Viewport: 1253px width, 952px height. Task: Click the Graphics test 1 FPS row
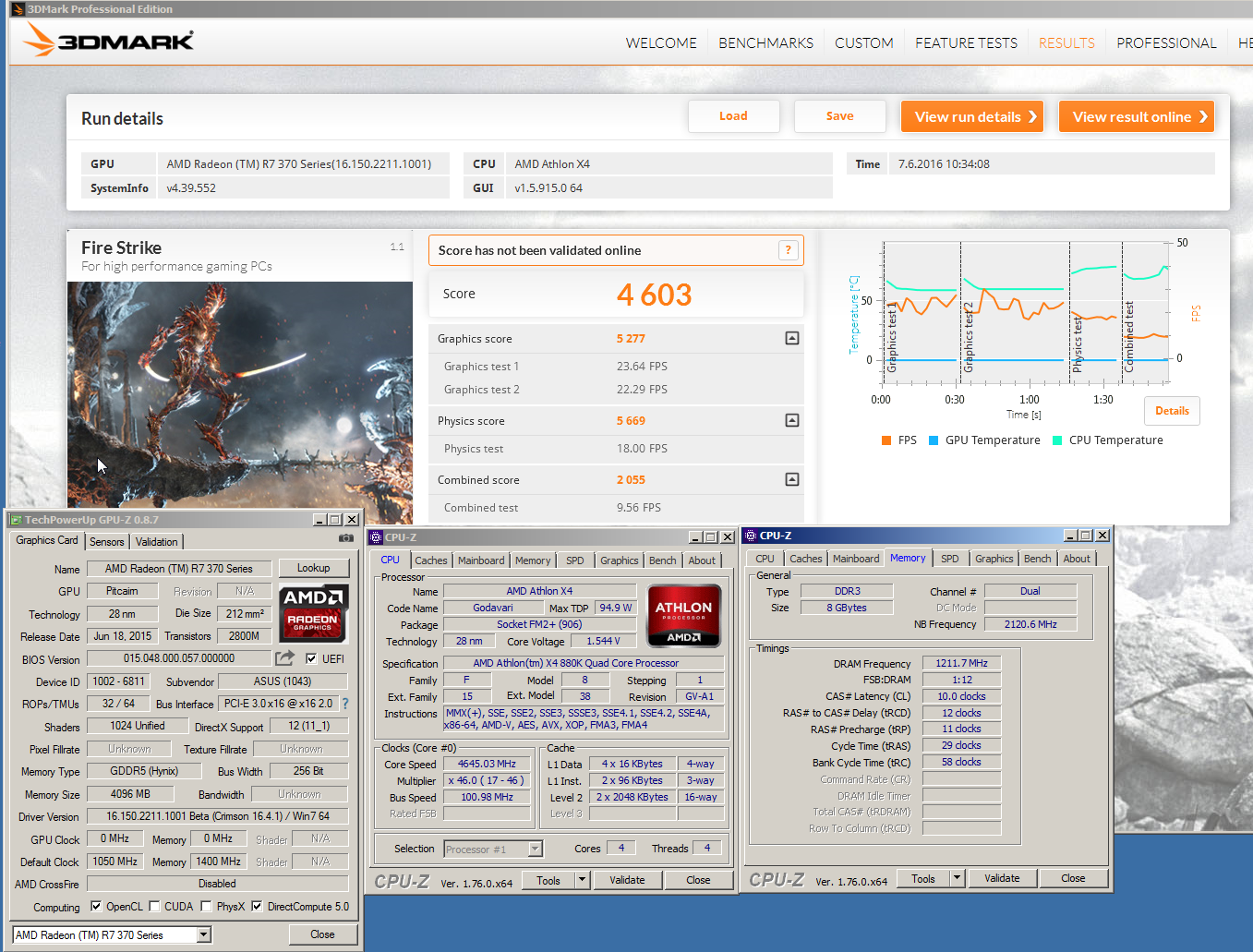(x=616, y=367)
